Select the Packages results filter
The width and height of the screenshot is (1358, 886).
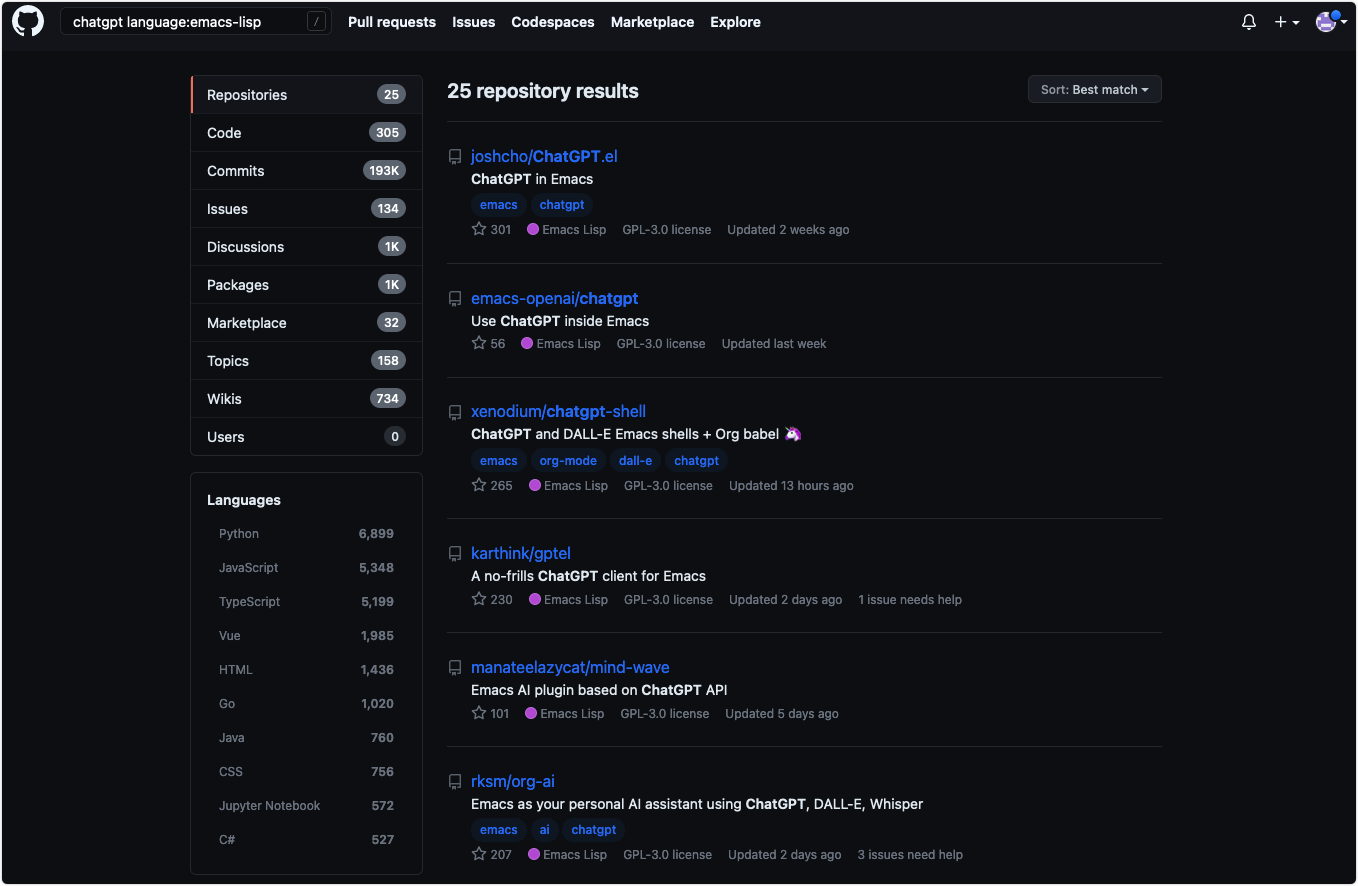[x=307, y=285]
